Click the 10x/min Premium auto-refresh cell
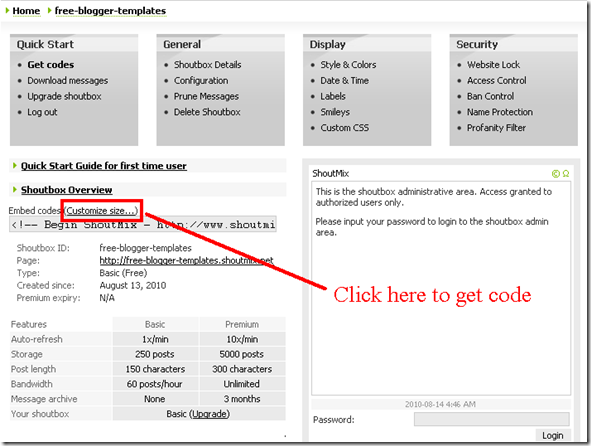The height and width of the screenshot is (446, 591). pyautogui.click(x=242, y=339)
